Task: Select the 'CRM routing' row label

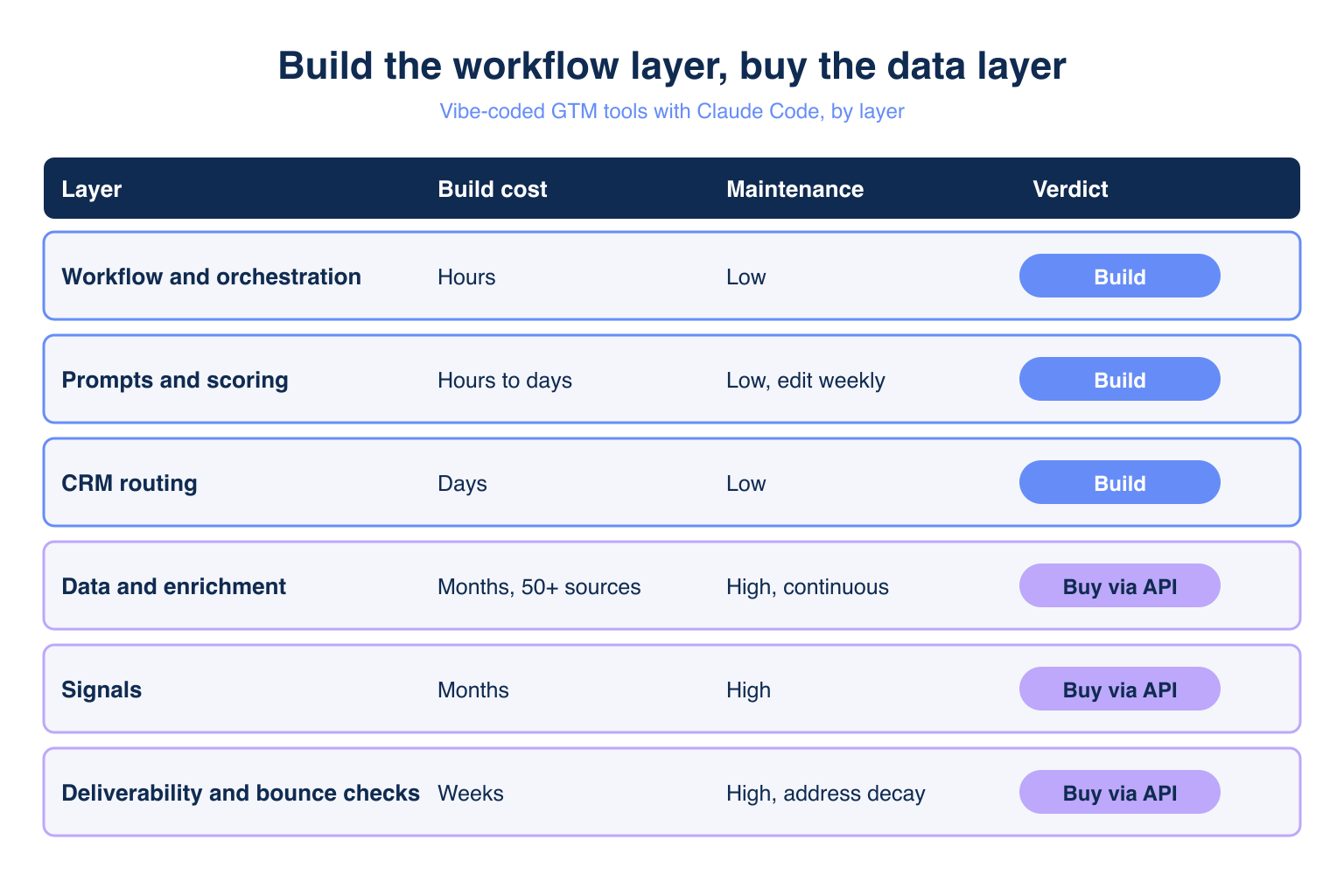Action: coord(129,483)
